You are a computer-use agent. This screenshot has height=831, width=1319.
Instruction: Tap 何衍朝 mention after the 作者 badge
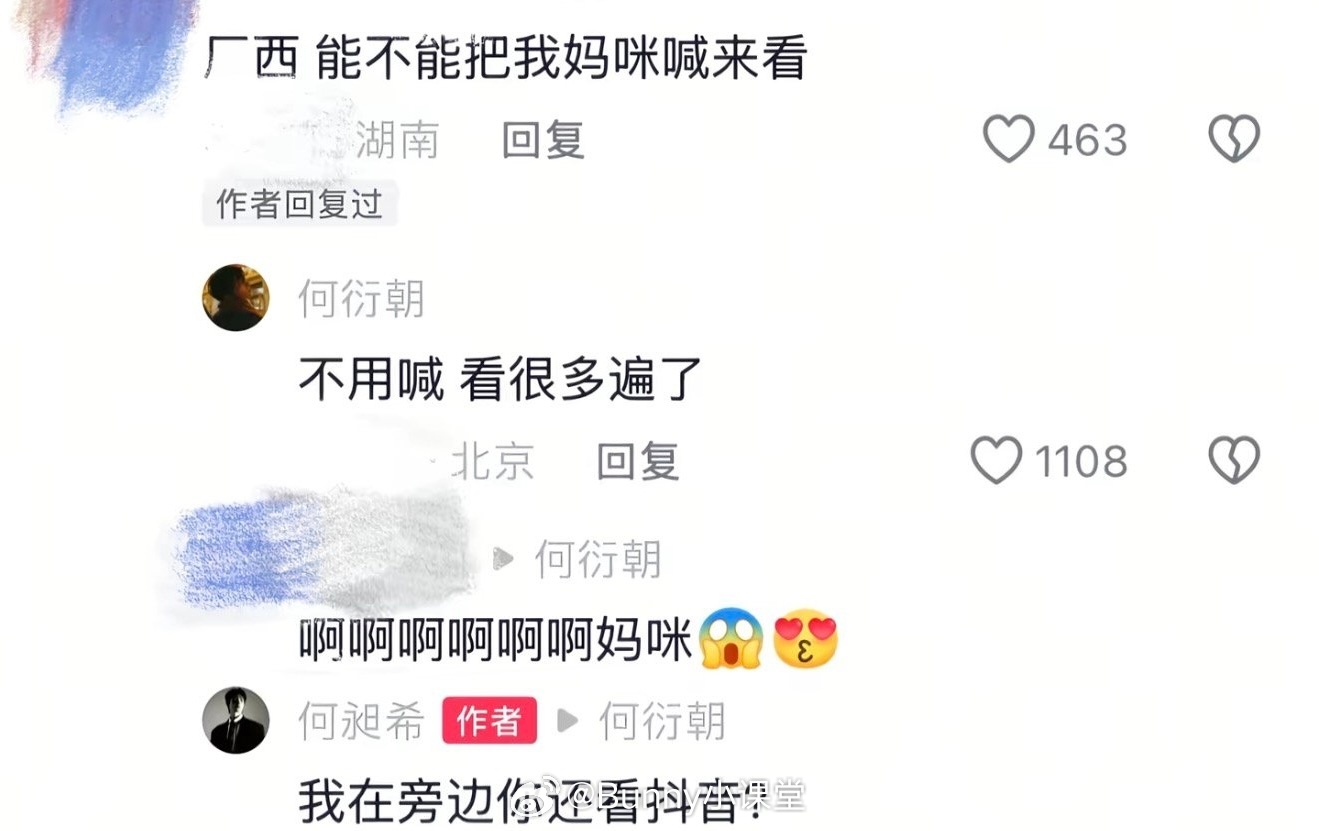pos(662,721)
